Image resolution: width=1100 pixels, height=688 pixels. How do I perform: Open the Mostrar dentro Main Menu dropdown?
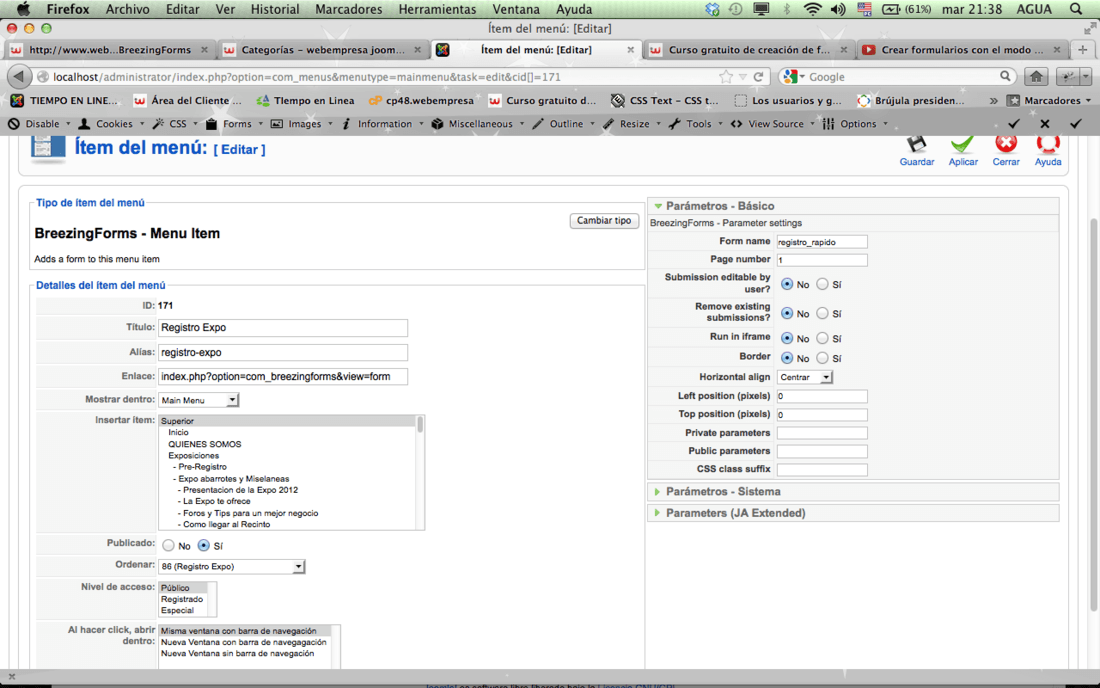point(199,400)
